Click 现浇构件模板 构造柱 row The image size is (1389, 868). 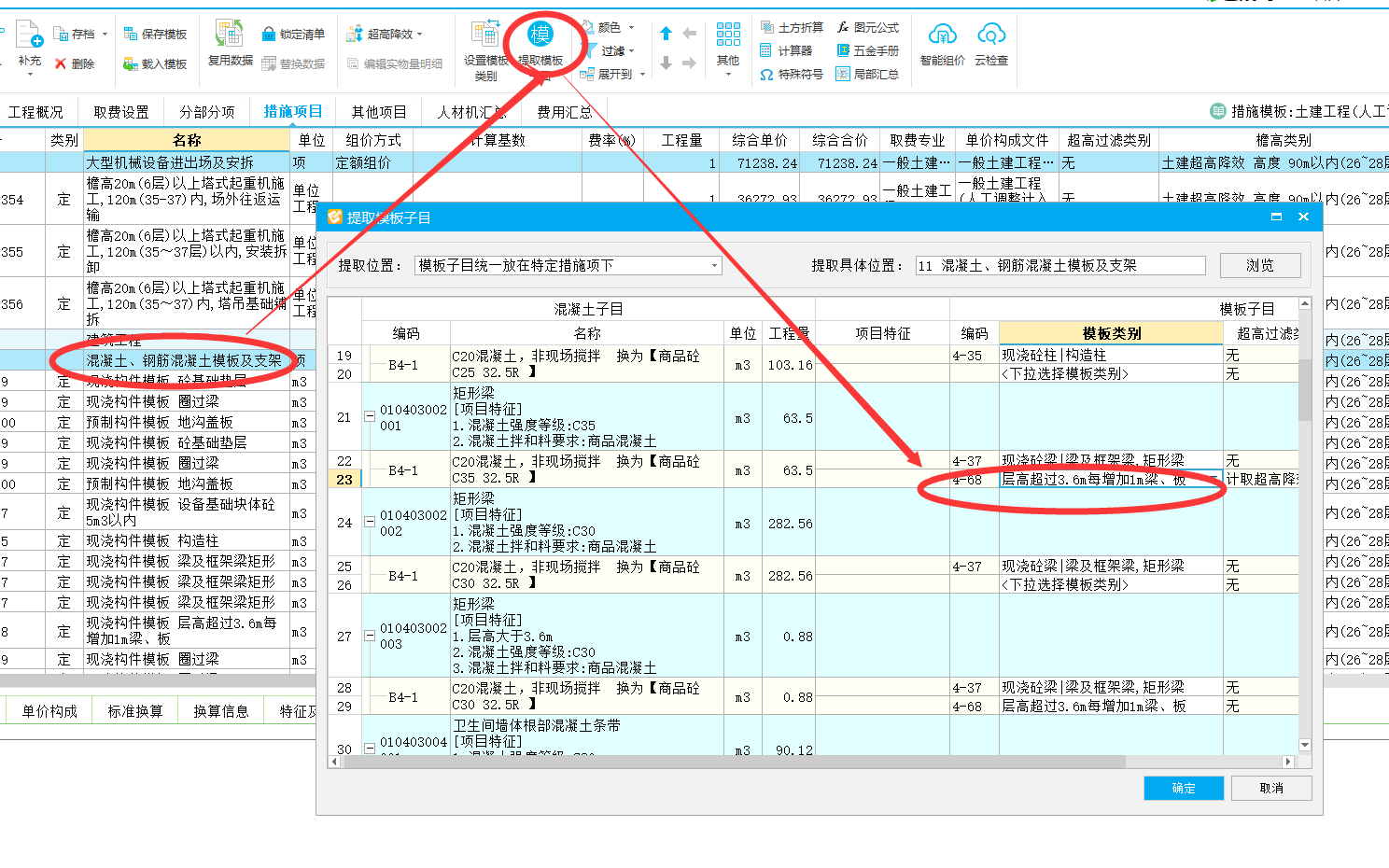[187, 541]
